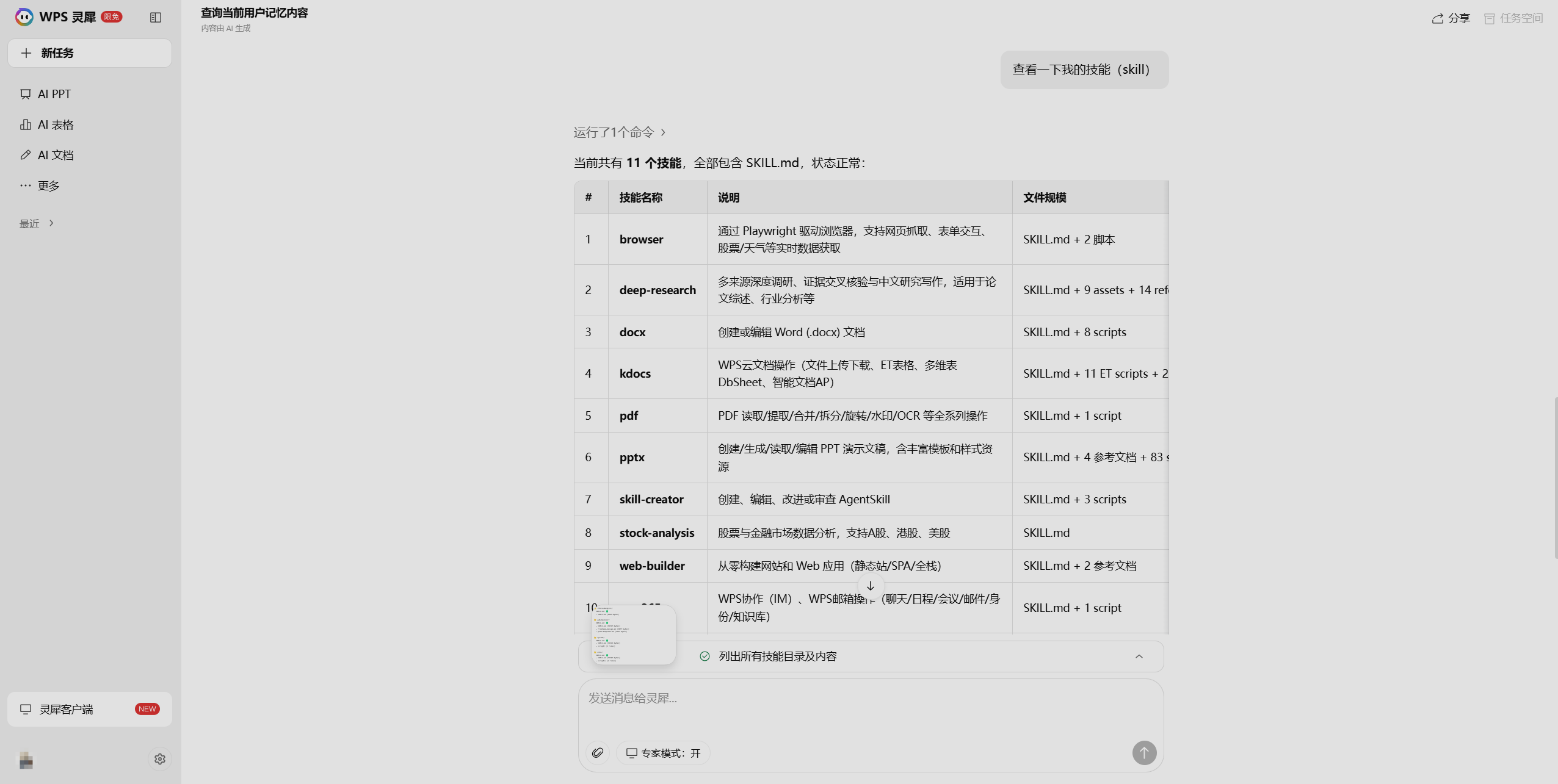
Task: Select the browser skill name cell
Action: click(658, 239)
